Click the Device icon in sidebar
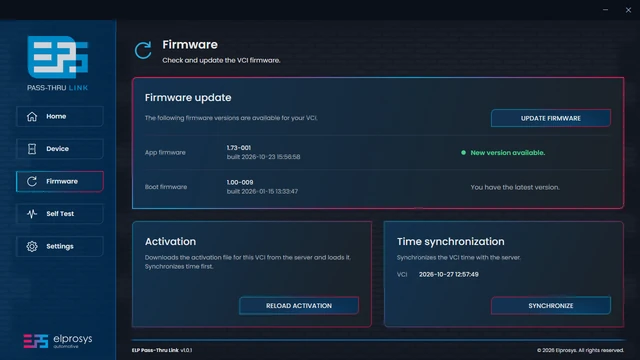640x360 pixels. click(x=32, y=149)
